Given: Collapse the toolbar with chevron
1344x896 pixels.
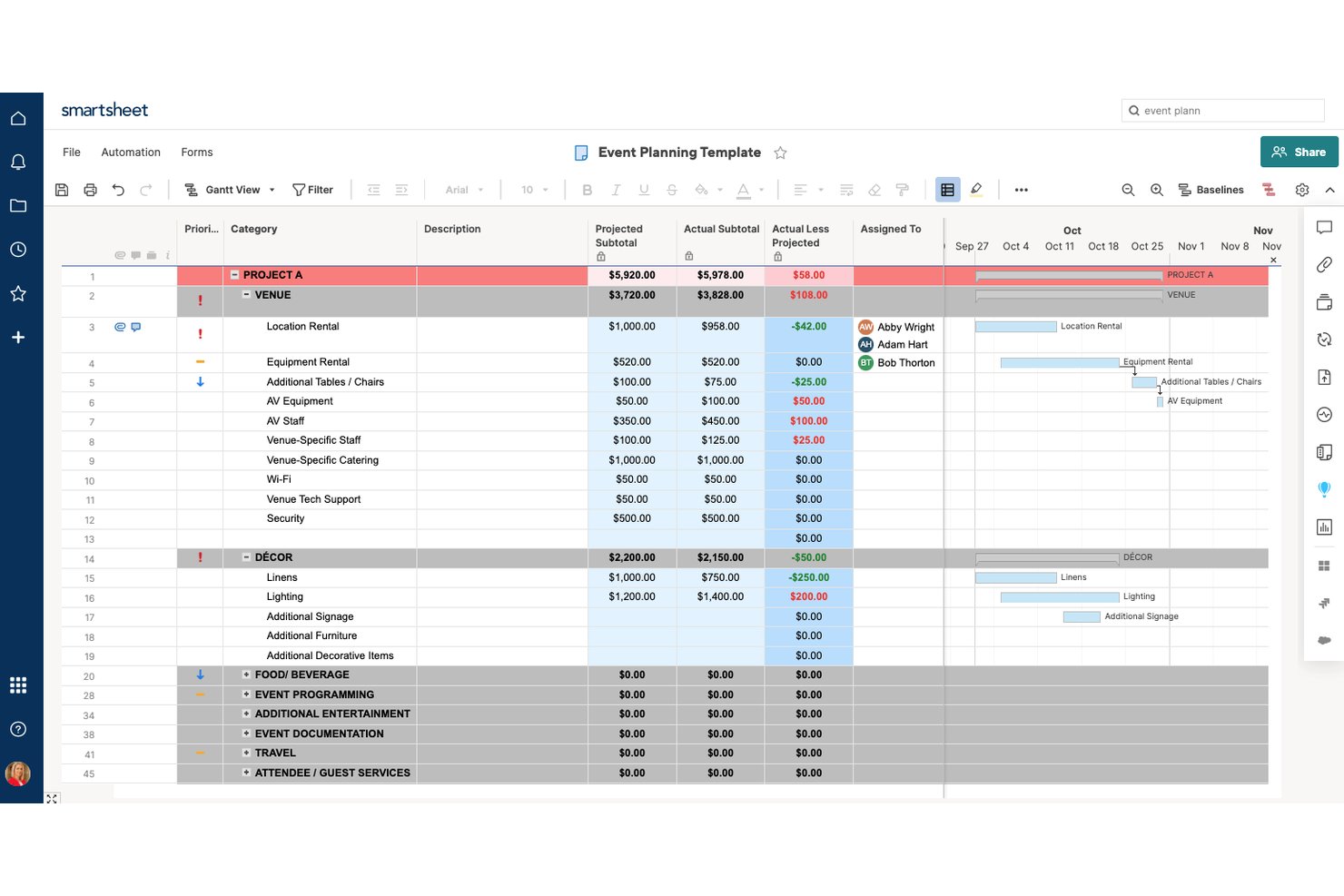Looking at the screenshot, I should click(x=1329, y=190).
